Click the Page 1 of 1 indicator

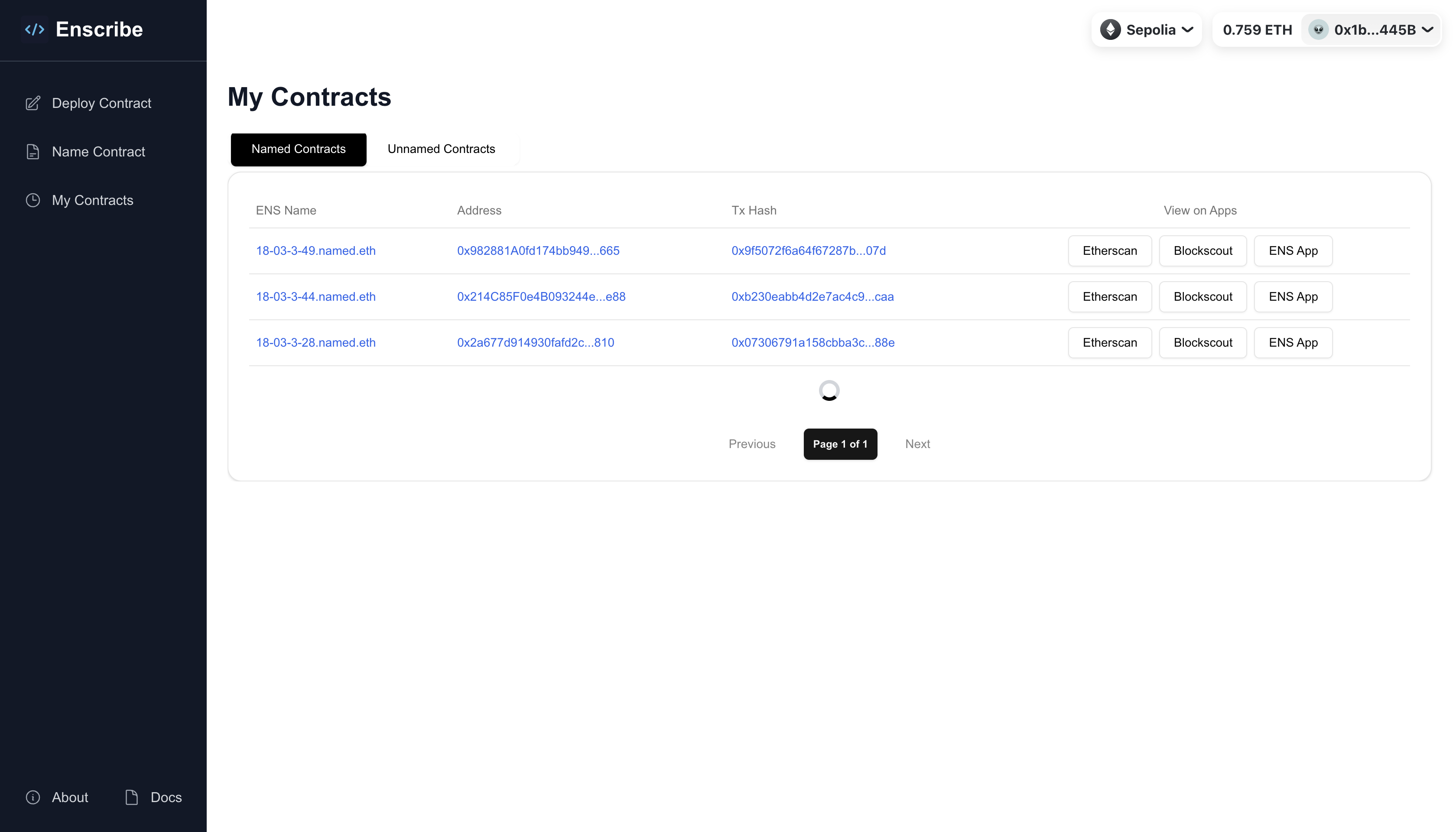coord(840,444)
